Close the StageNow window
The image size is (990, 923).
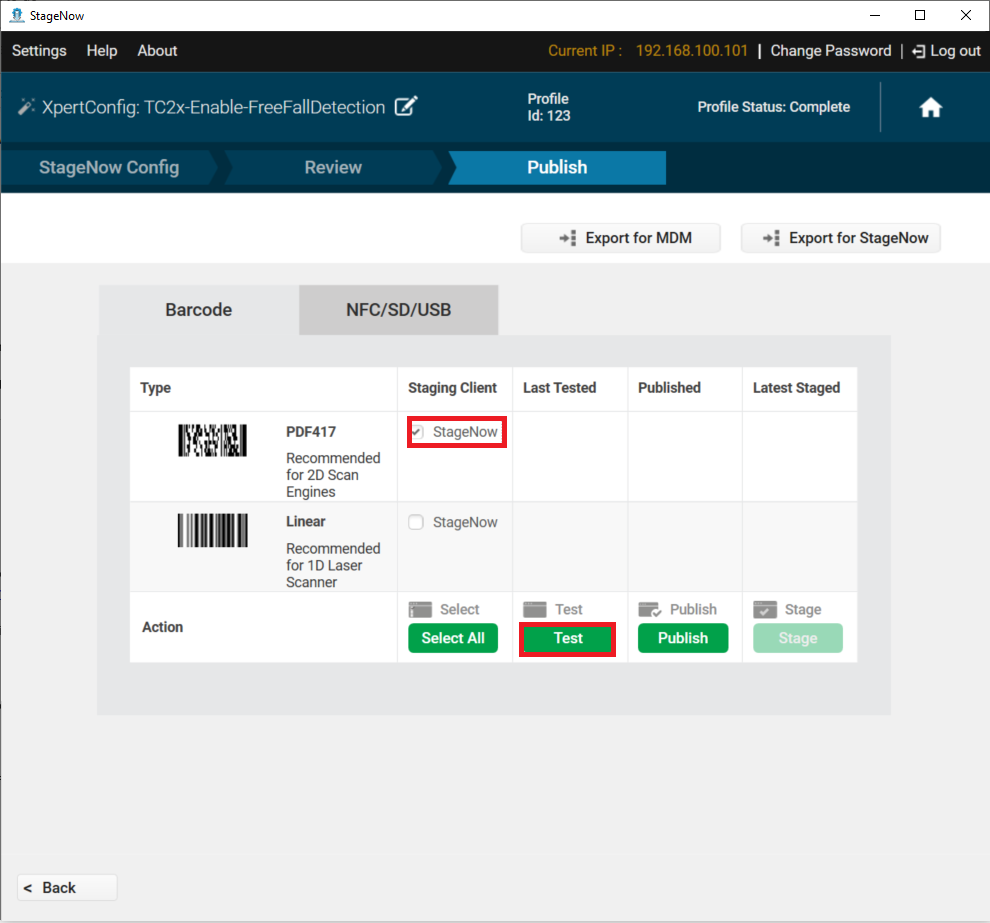[965, 15]
